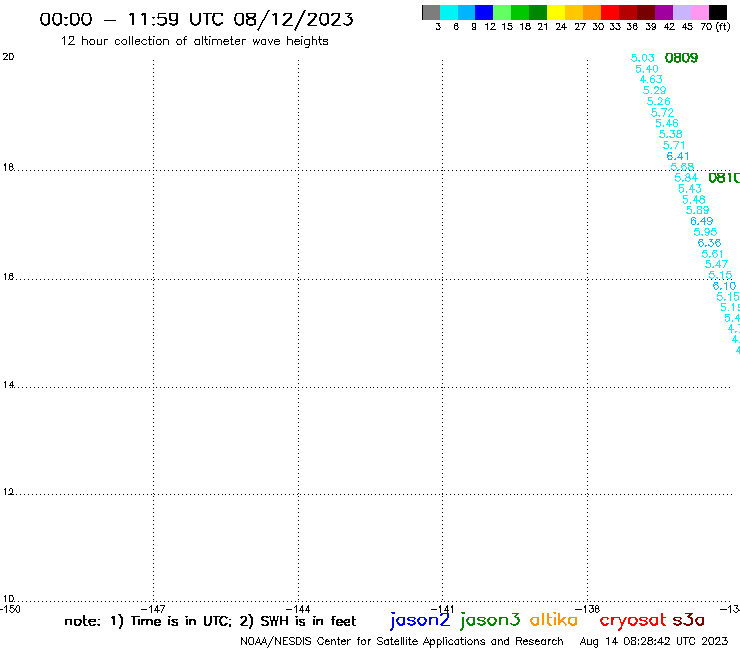
Task: Select the 5.72 wave height value
Action: (x=662, y=113)
